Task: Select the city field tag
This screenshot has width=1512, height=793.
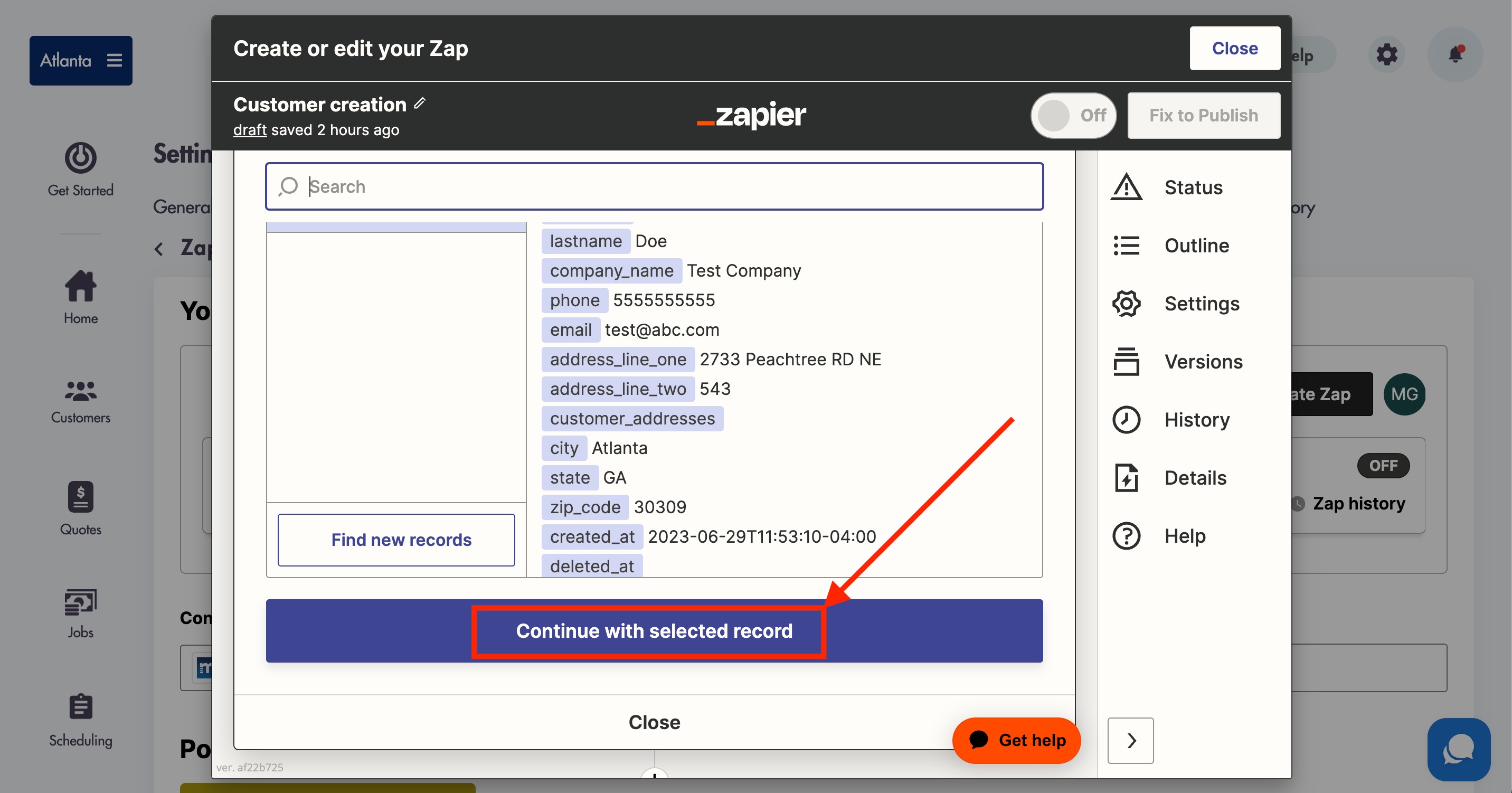Action: pos(563,448)
